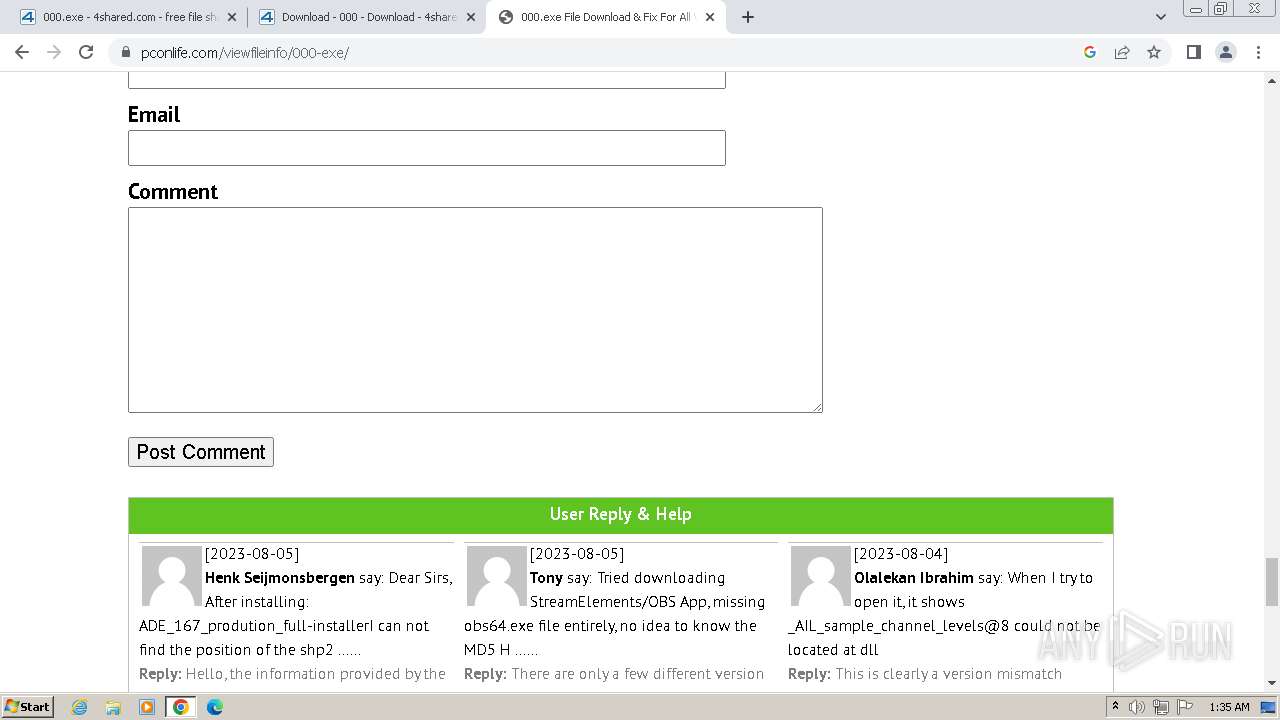Screen dimensions: 1280x720
Task: Open the volume control tray icon
Action: click(x=1137, y=707)
